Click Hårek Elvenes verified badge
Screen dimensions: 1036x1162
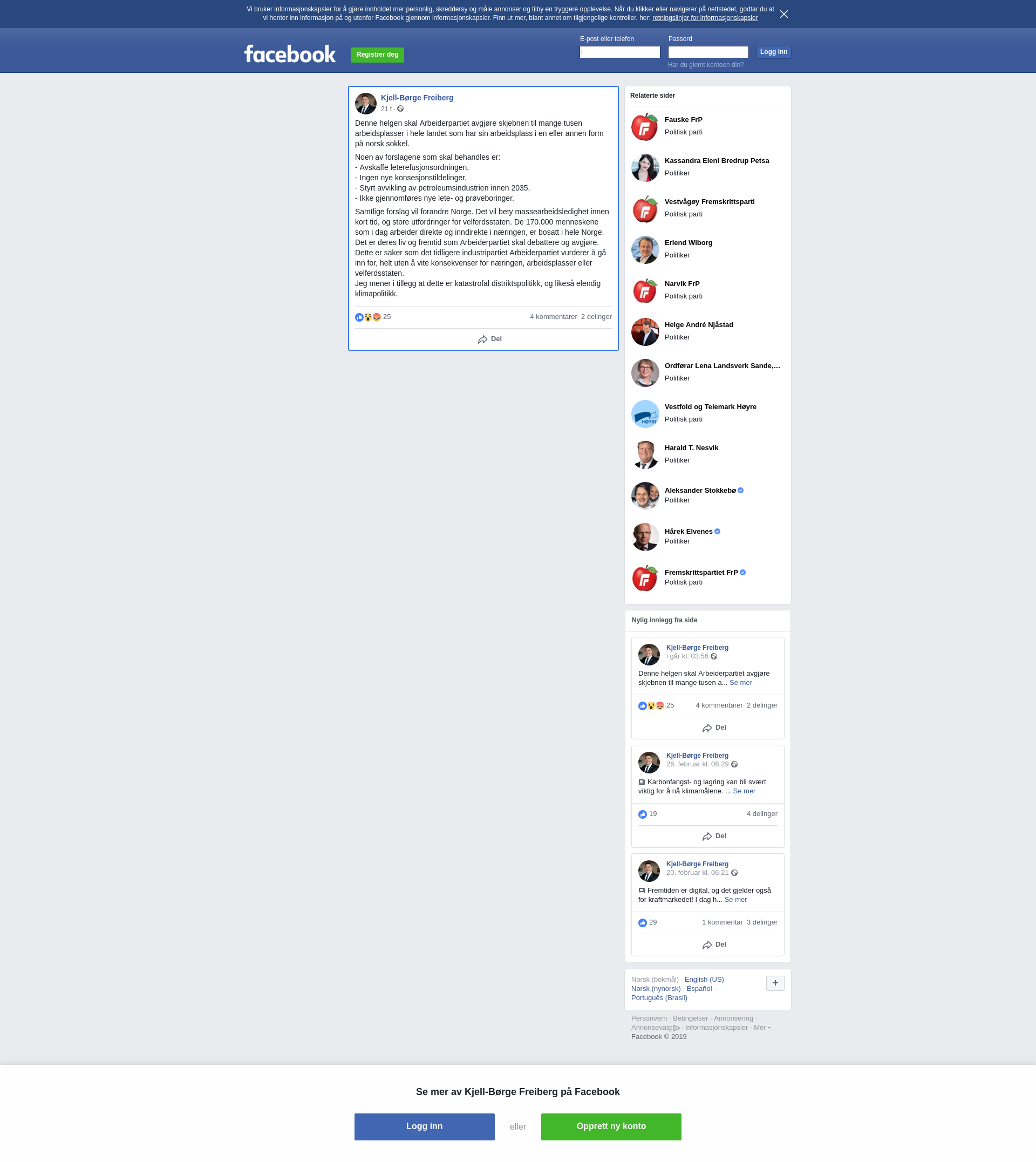(717, 531)
